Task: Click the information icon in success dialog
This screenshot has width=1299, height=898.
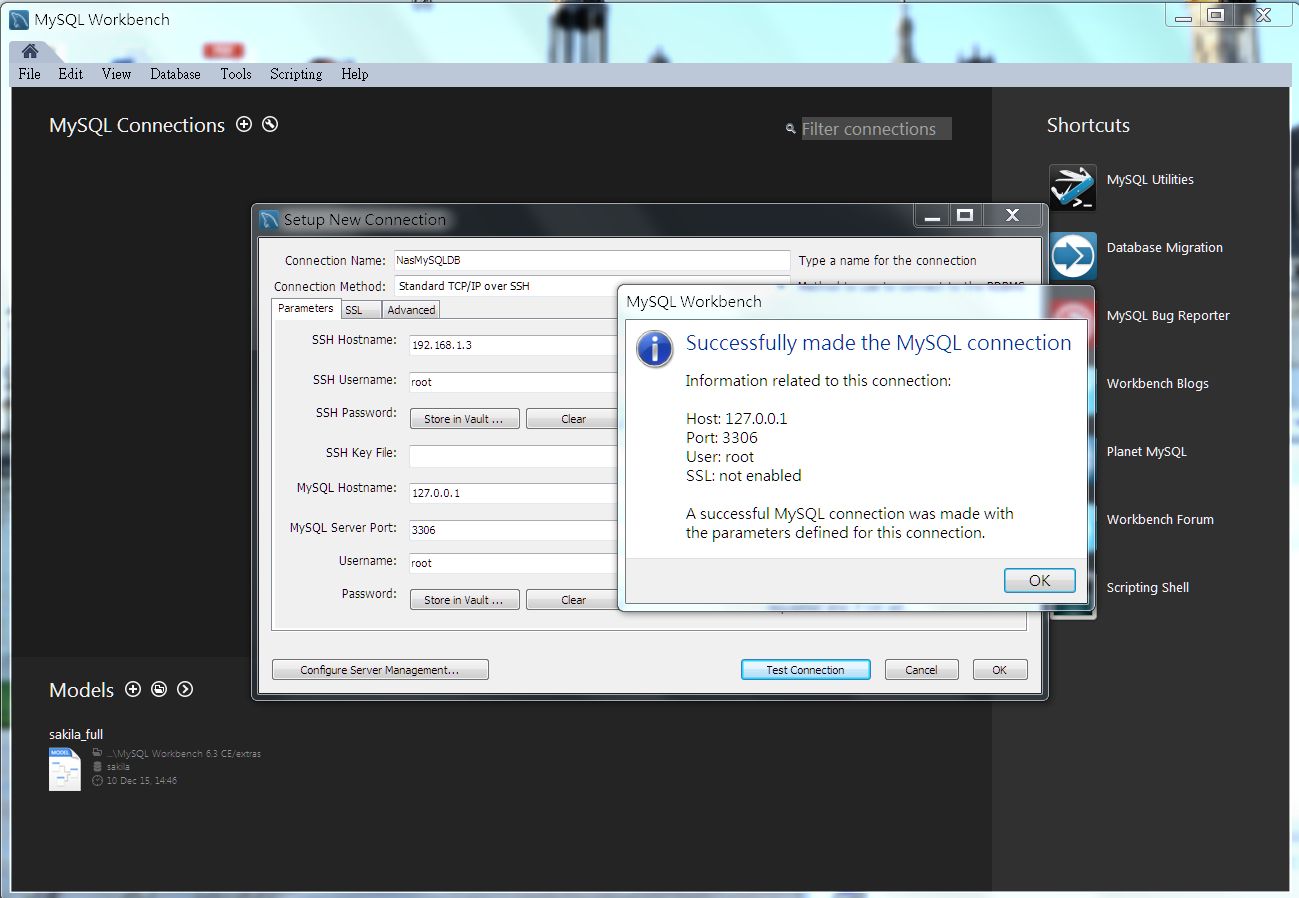Action: point(655,349)
